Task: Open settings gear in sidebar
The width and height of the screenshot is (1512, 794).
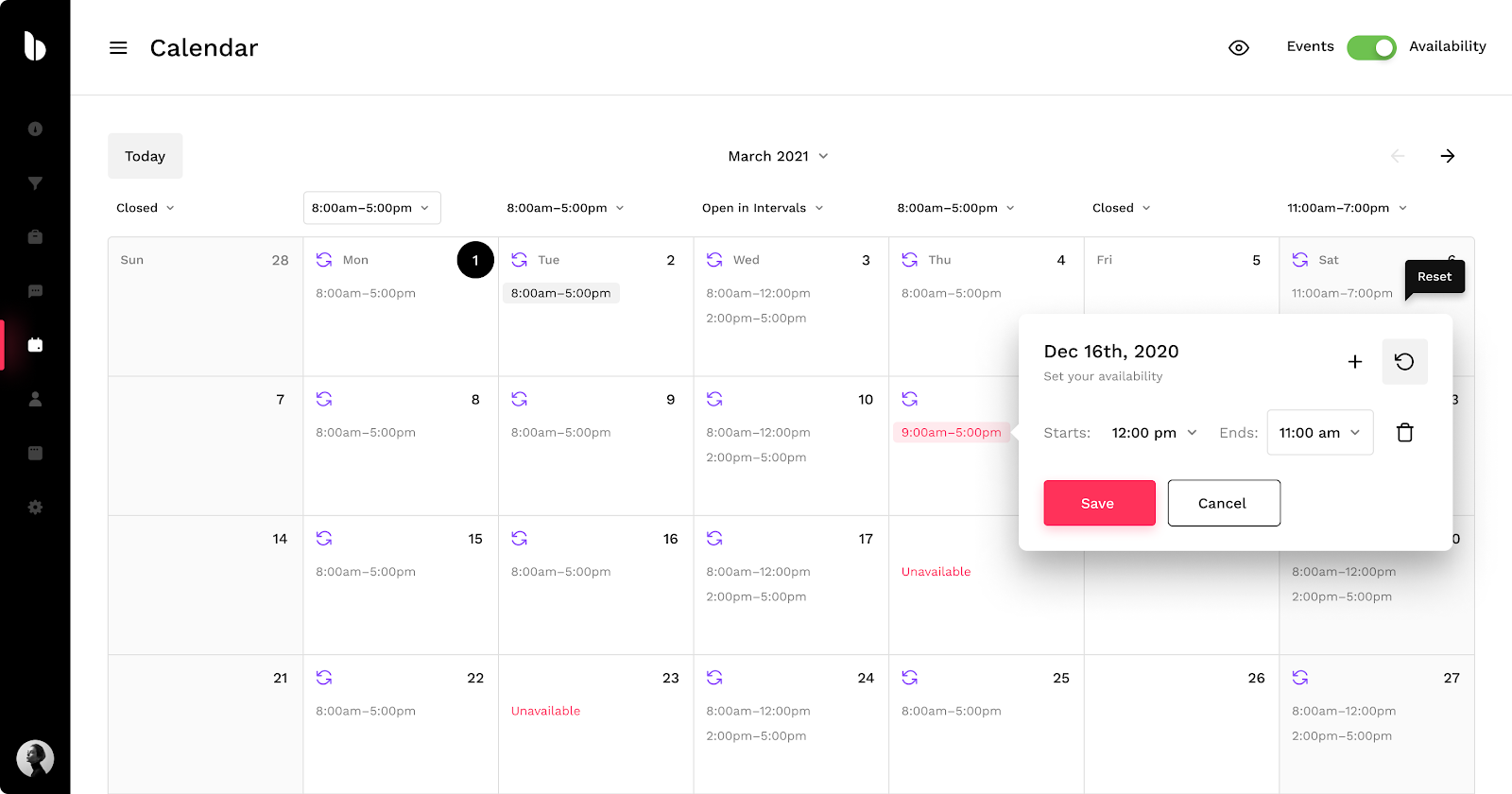Action: click(x=35, y=508)
